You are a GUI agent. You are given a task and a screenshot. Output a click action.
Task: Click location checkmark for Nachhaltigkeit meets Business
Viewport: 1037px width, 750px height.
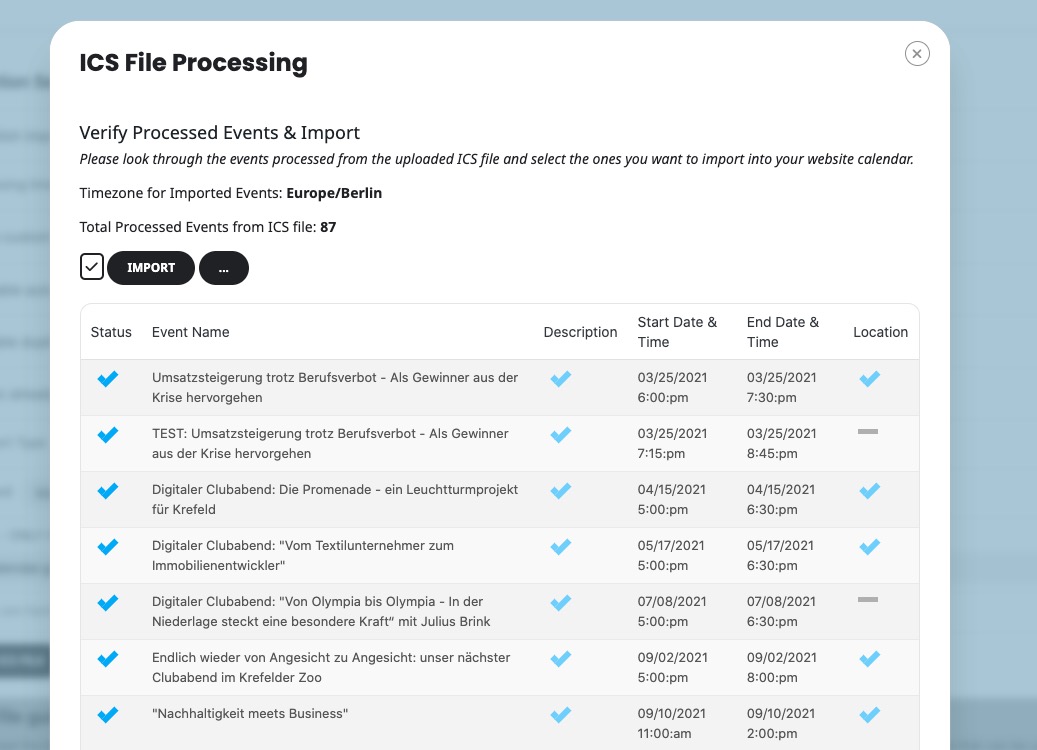tap(870, 714)
